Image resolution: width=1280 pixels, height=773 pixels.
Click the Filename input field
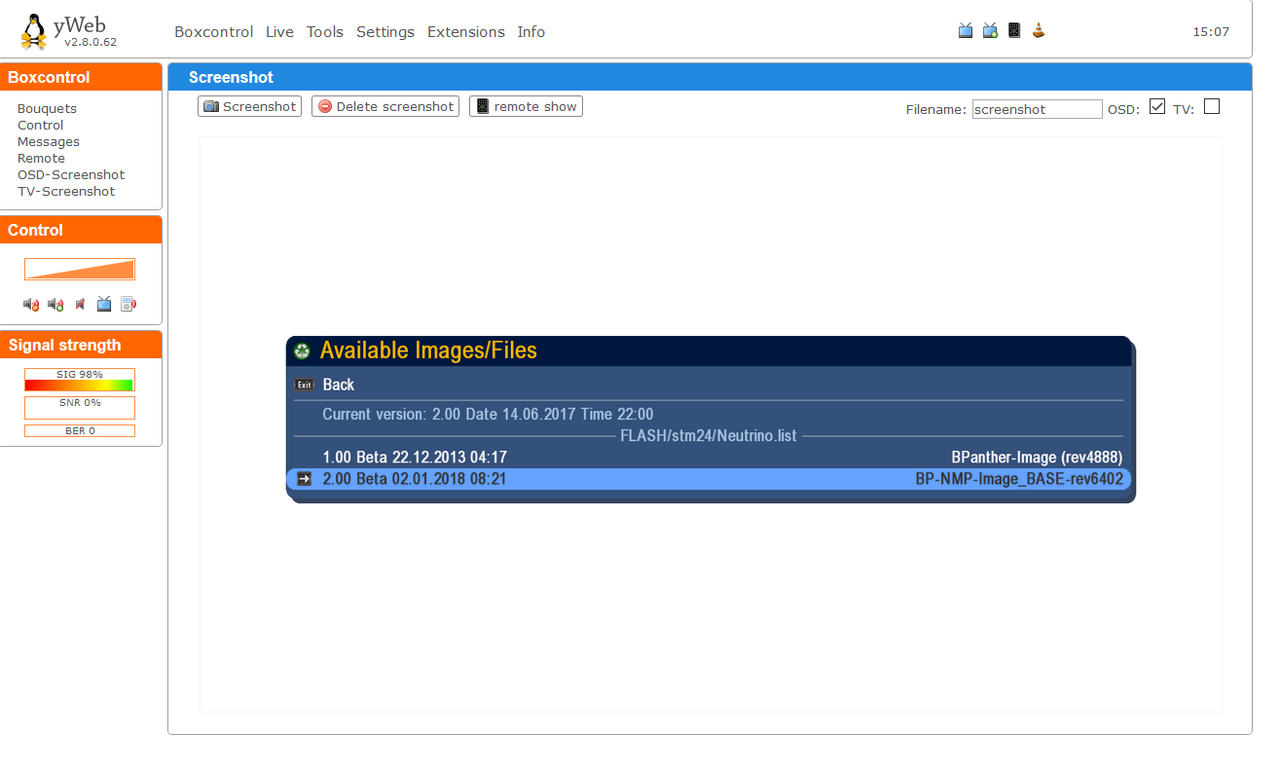pyautogui.click(x=1037, y=109)
